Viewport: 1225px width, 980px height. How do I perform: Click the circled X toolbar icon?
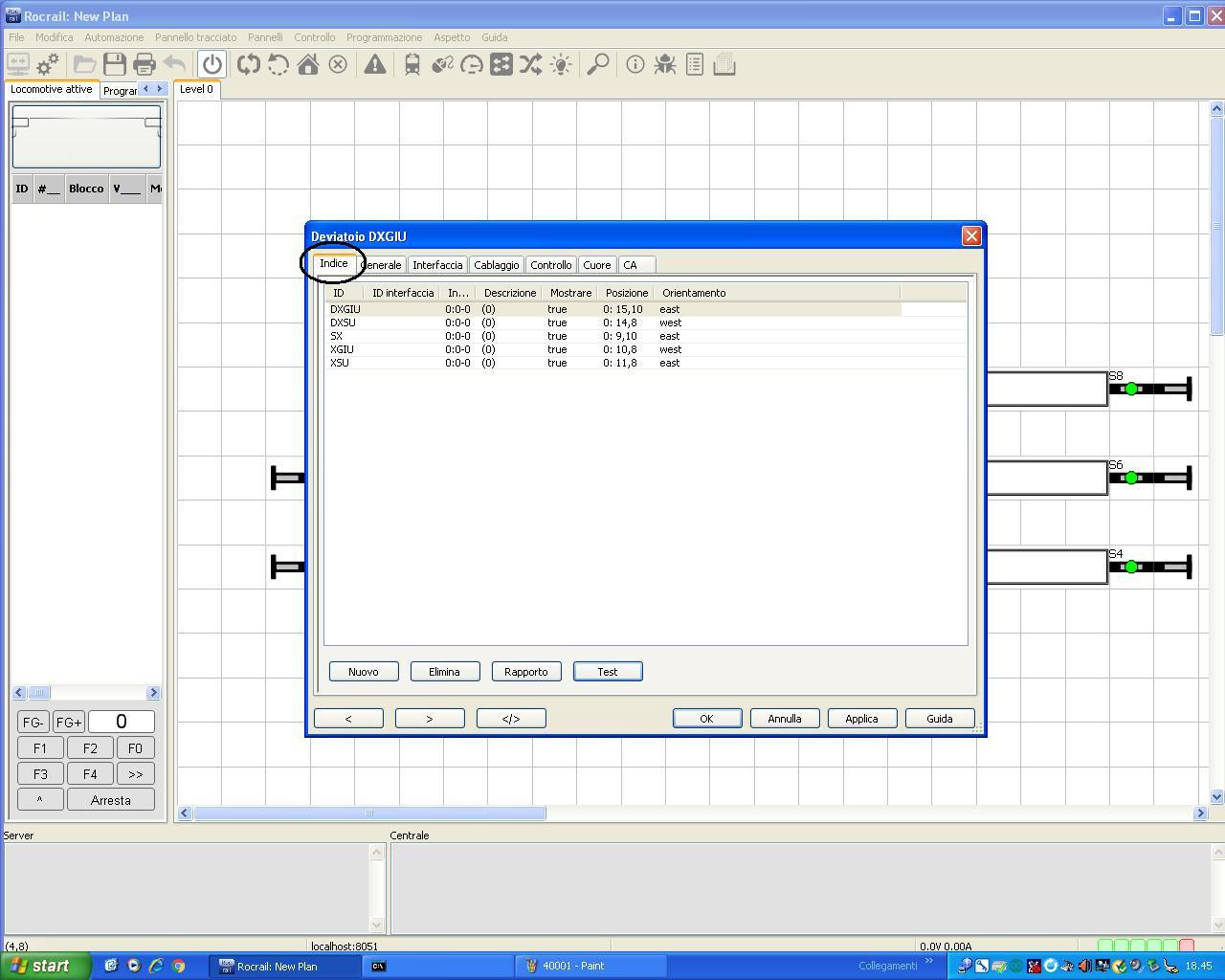(x=338, y=65)
